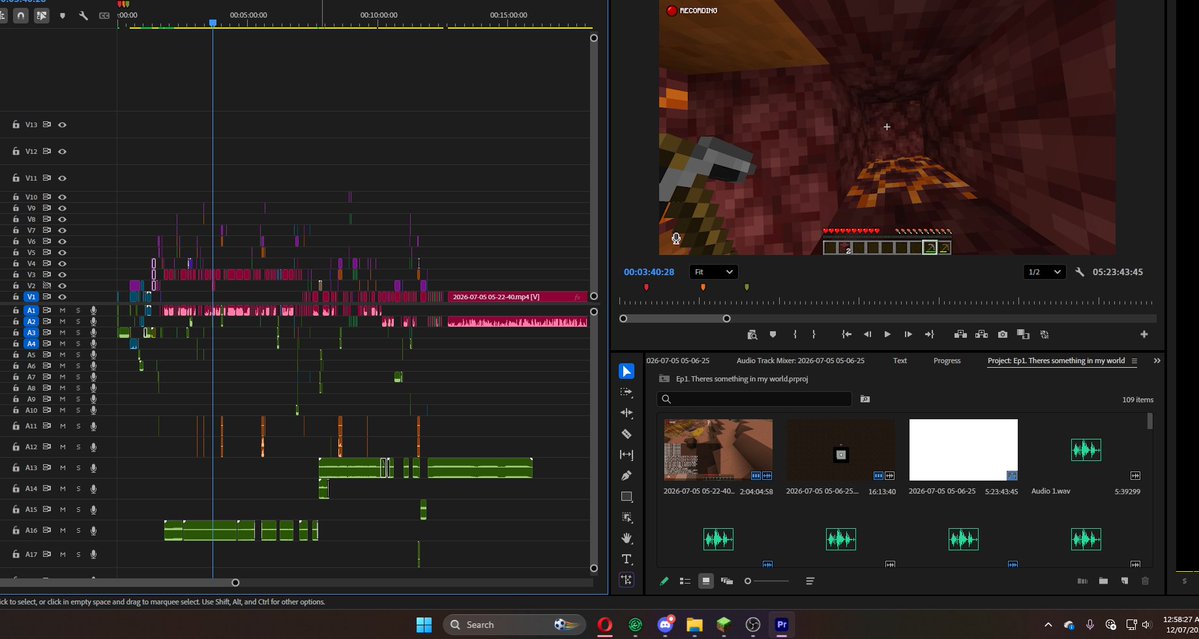Click the Program Monitor zoom scroll bar
The image size is (1199, 639).
coord(674,319)
